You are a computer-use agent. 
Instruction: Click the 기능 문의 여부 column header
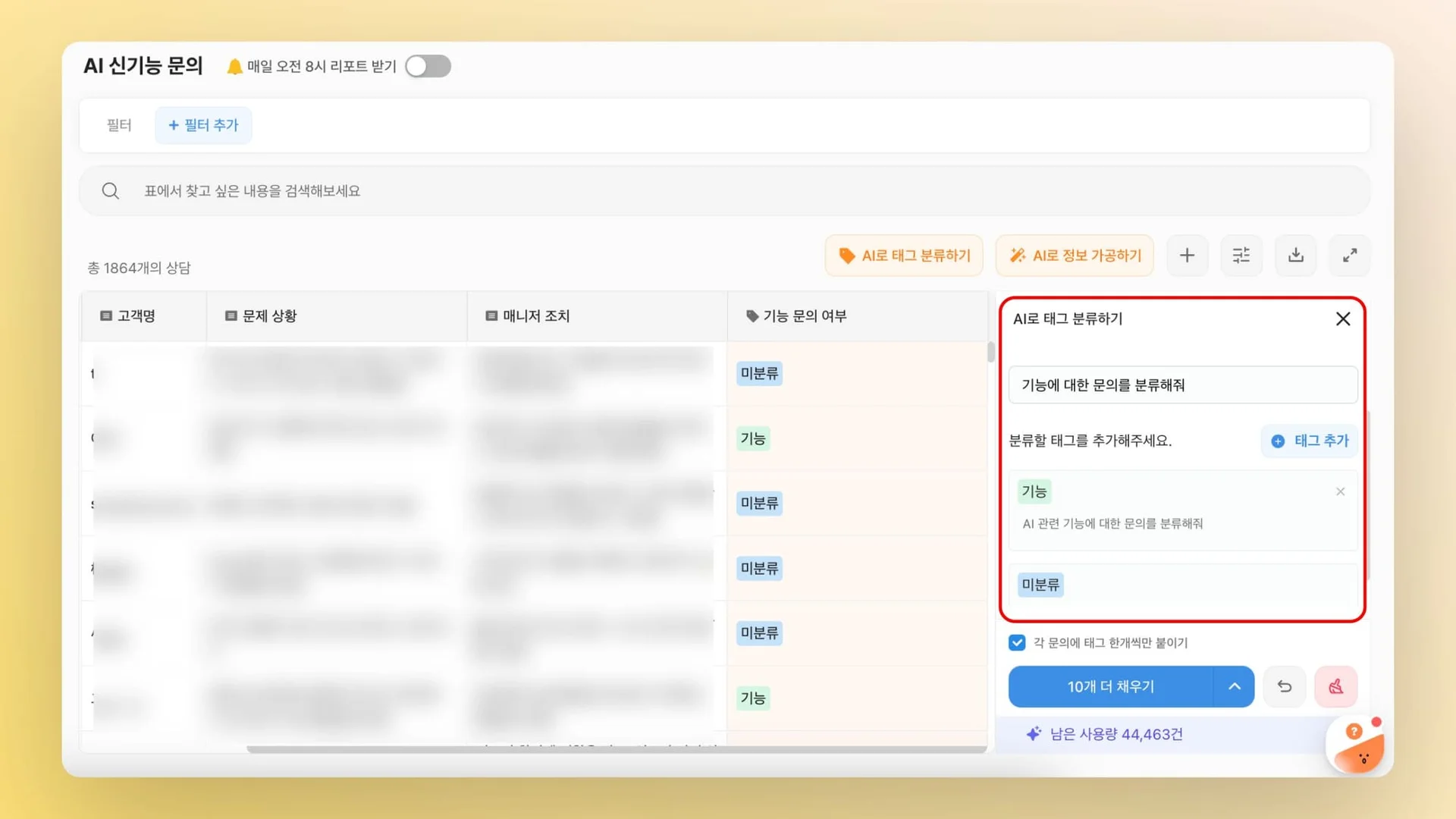click(804, 316)
